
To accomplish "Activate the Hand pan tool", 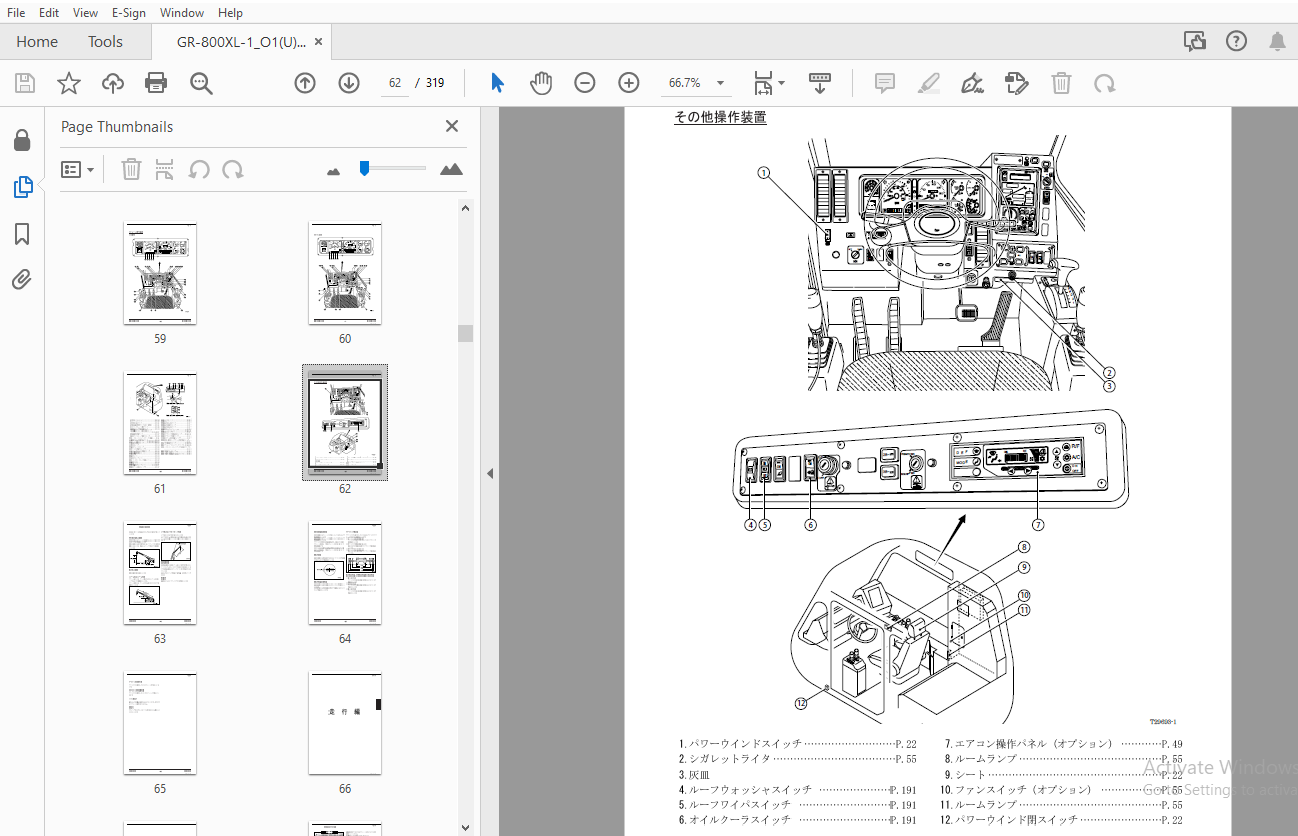I will 541,83.
